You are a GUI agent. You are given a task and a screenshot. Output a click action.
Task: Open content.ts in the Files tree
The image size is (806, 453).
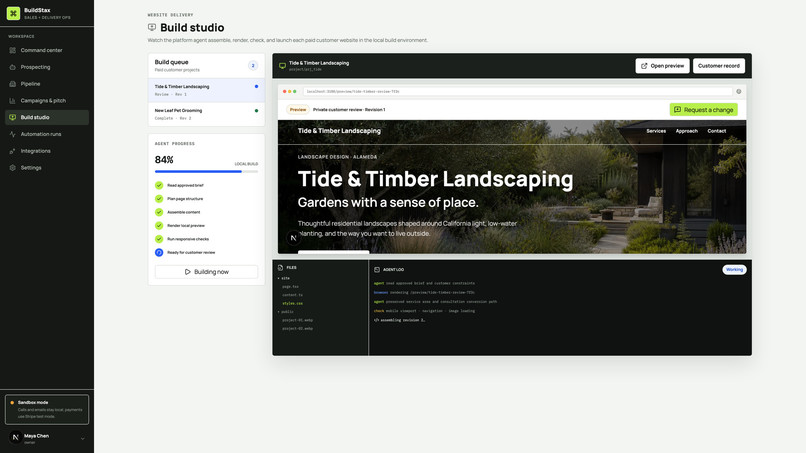pyautogui.click(x=292, y=295)
